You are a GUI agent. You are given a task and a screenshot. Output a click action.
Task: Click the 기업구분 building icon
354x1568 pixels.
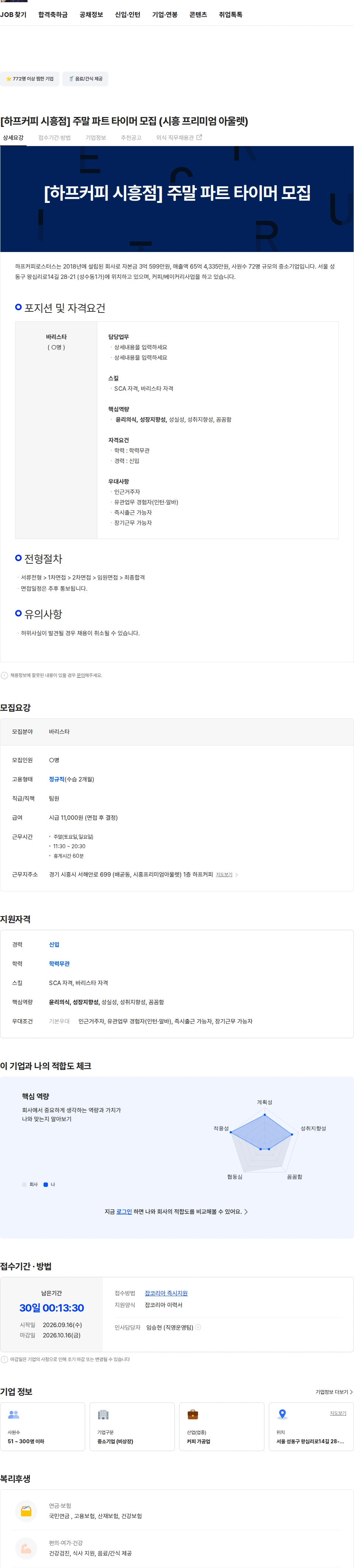103,1415
